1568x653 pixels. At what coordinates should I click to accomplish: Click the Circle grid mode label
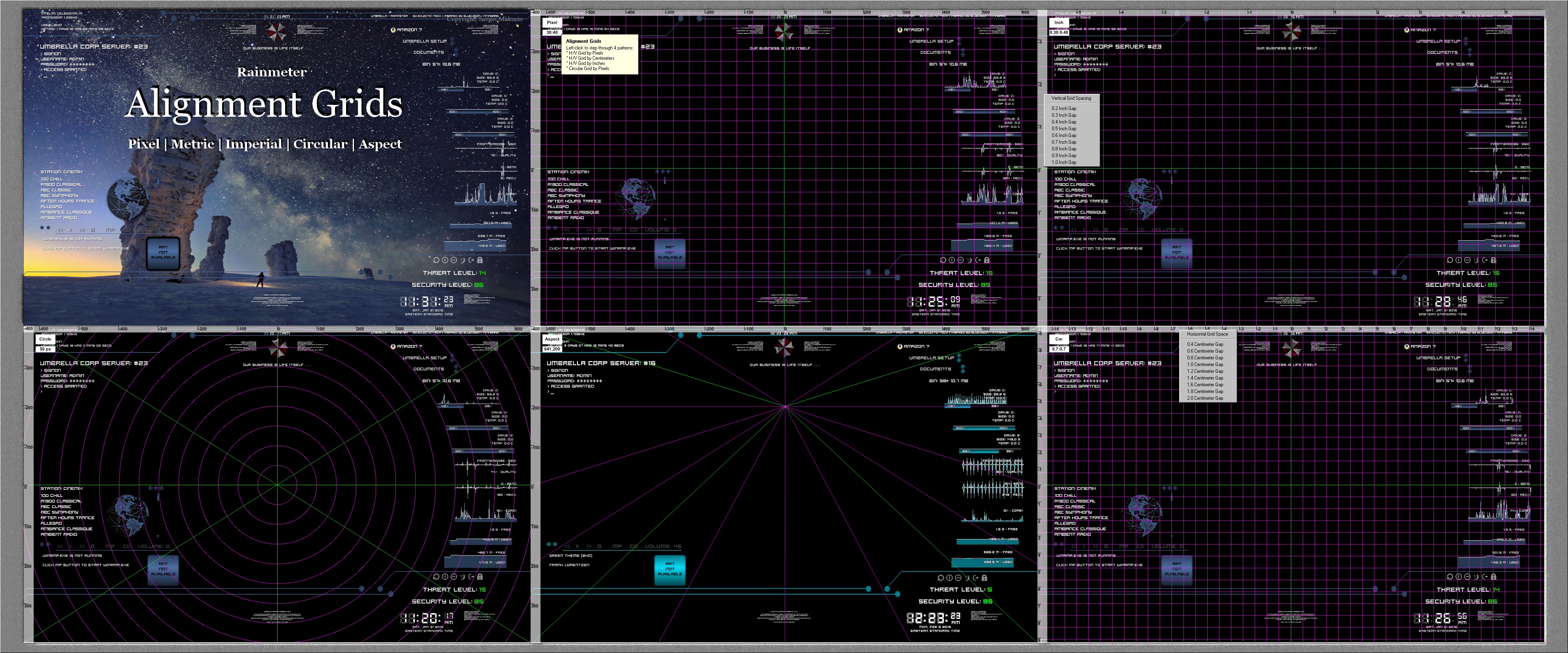tap(45, 339)
